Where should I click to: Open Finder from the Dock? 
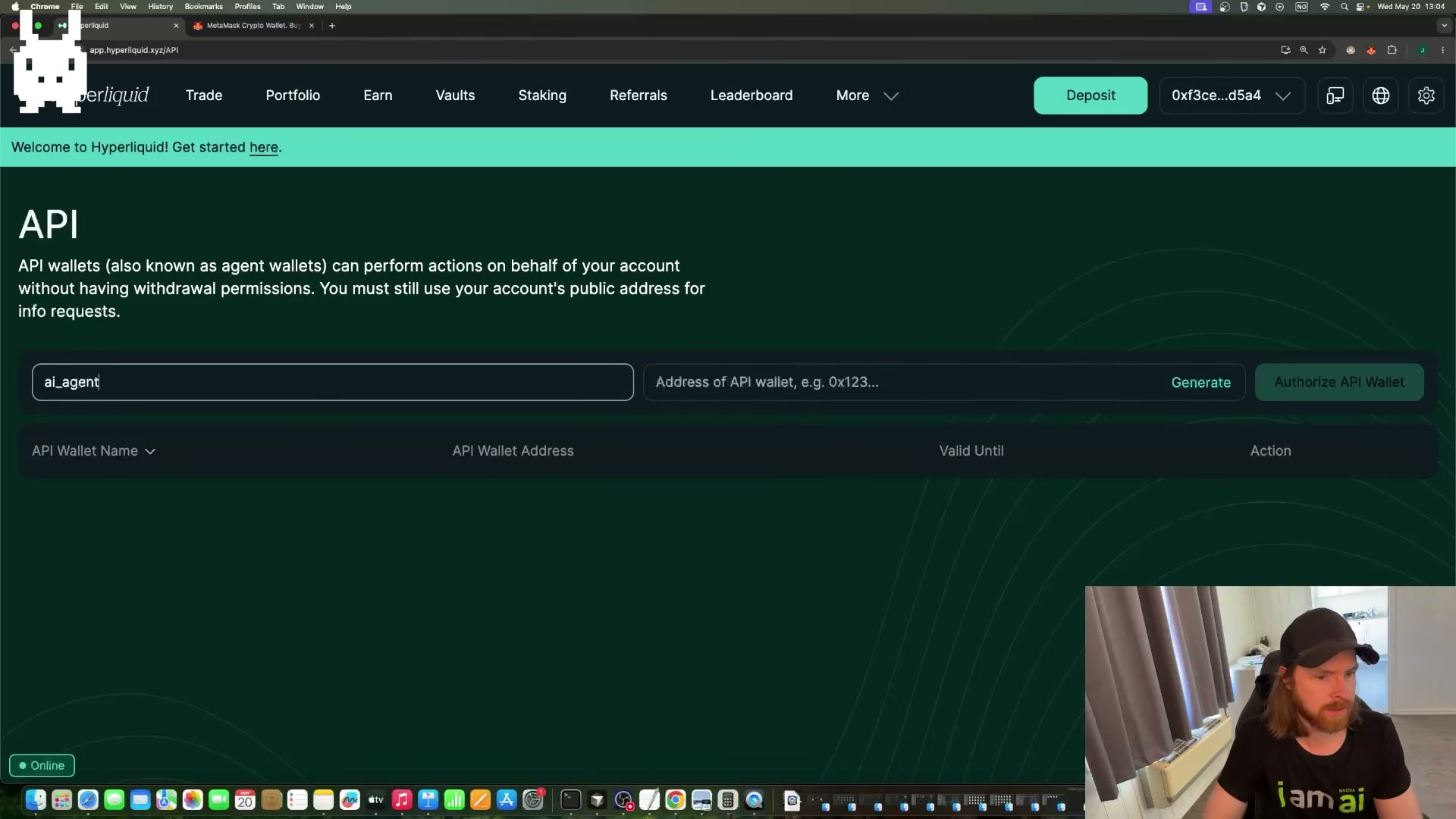pos(36,800)
